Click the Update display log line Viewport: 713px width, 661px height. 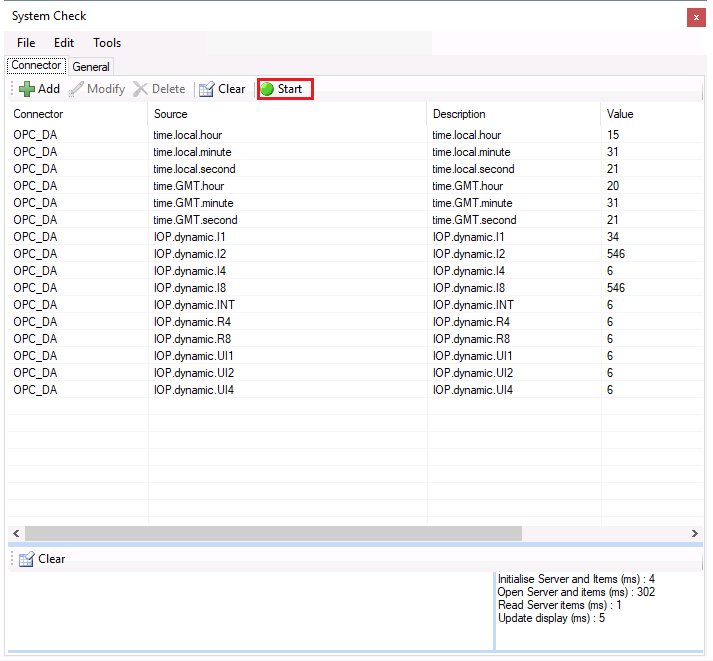click(x=552, y=618)
